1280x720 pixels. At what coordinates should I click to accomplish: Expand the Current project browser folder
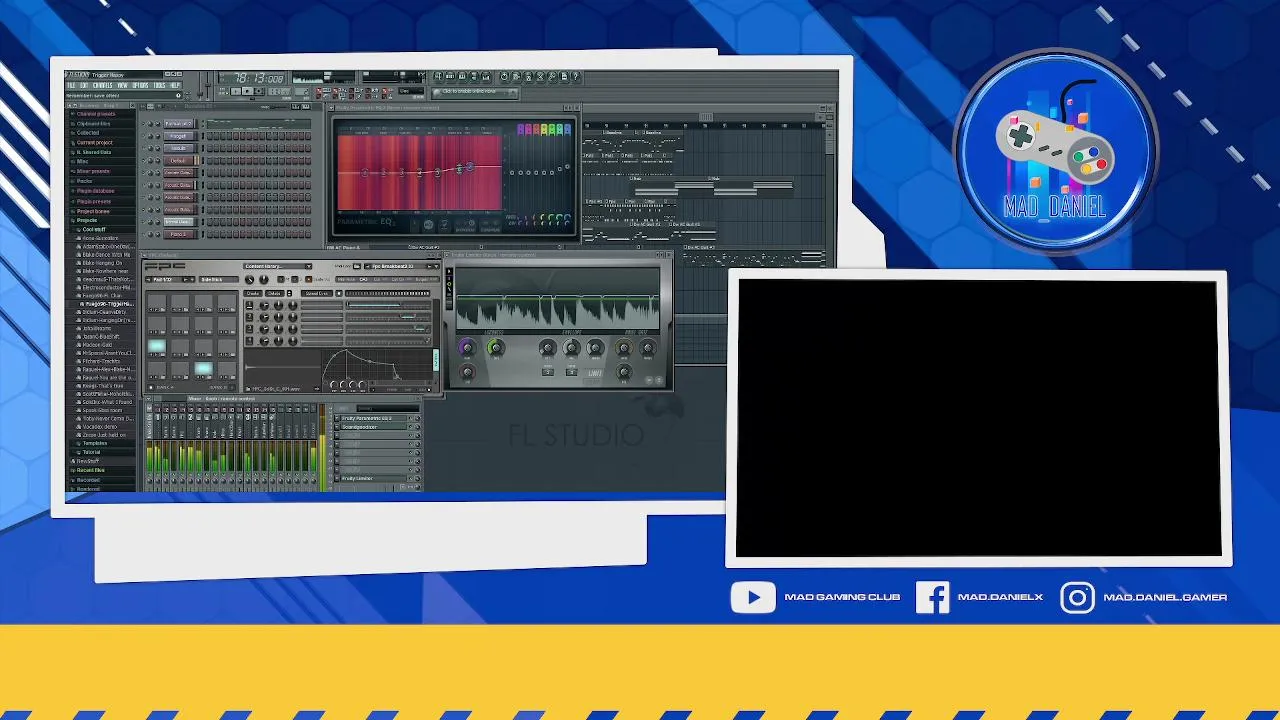(95, 142)
